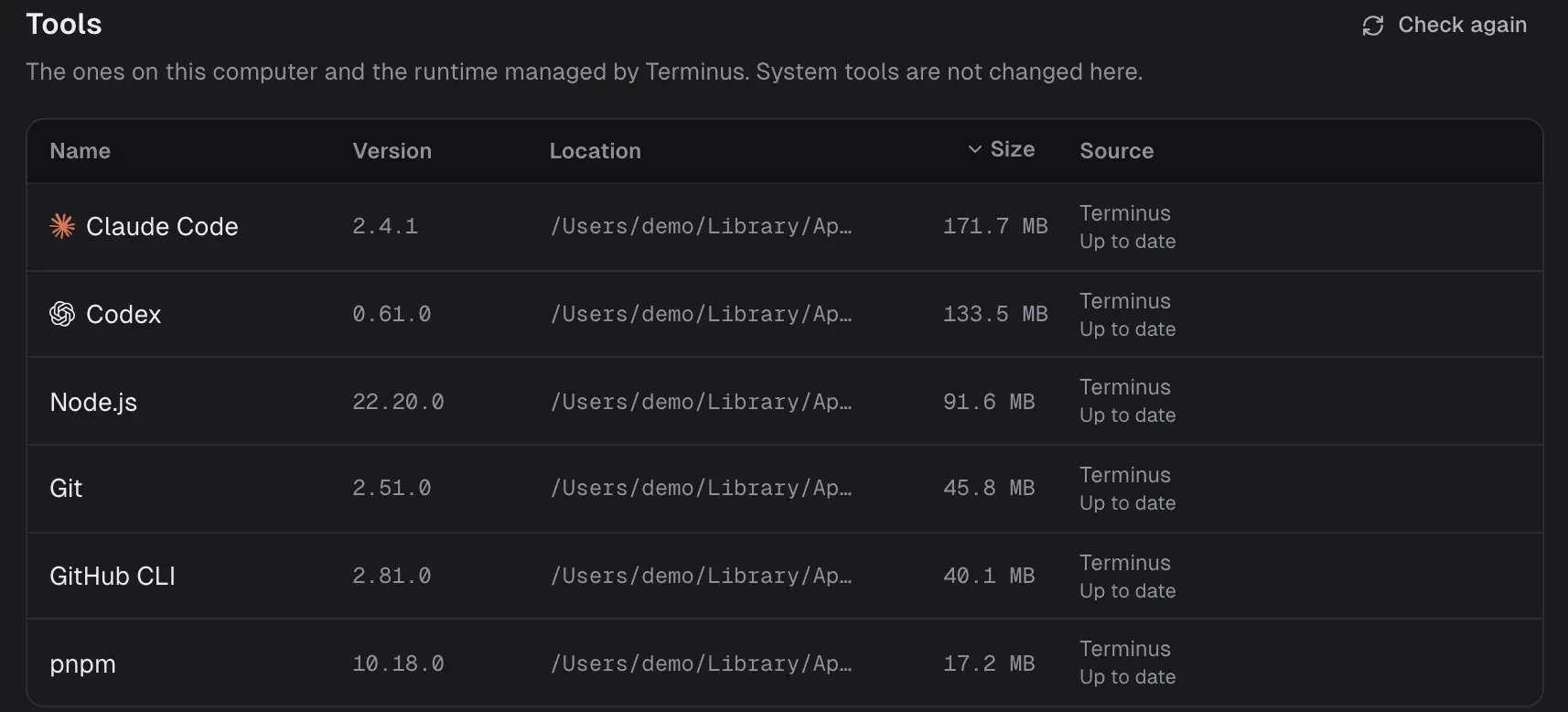The width and height of the screenshot is (1568, 712).
Task: Select the GitHub CLI name
Action: 113,576
